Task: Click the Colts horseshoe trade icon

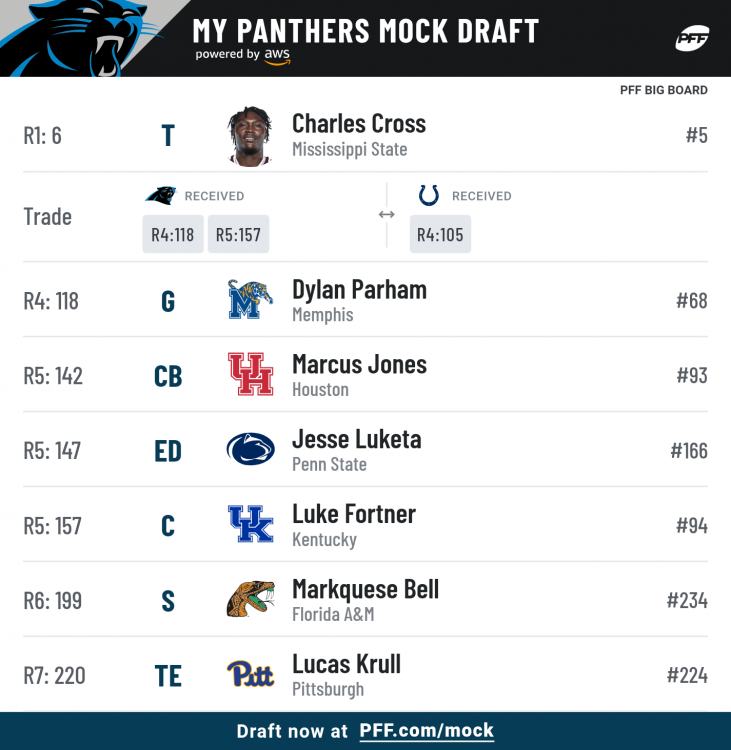Action: click(429, 196)
